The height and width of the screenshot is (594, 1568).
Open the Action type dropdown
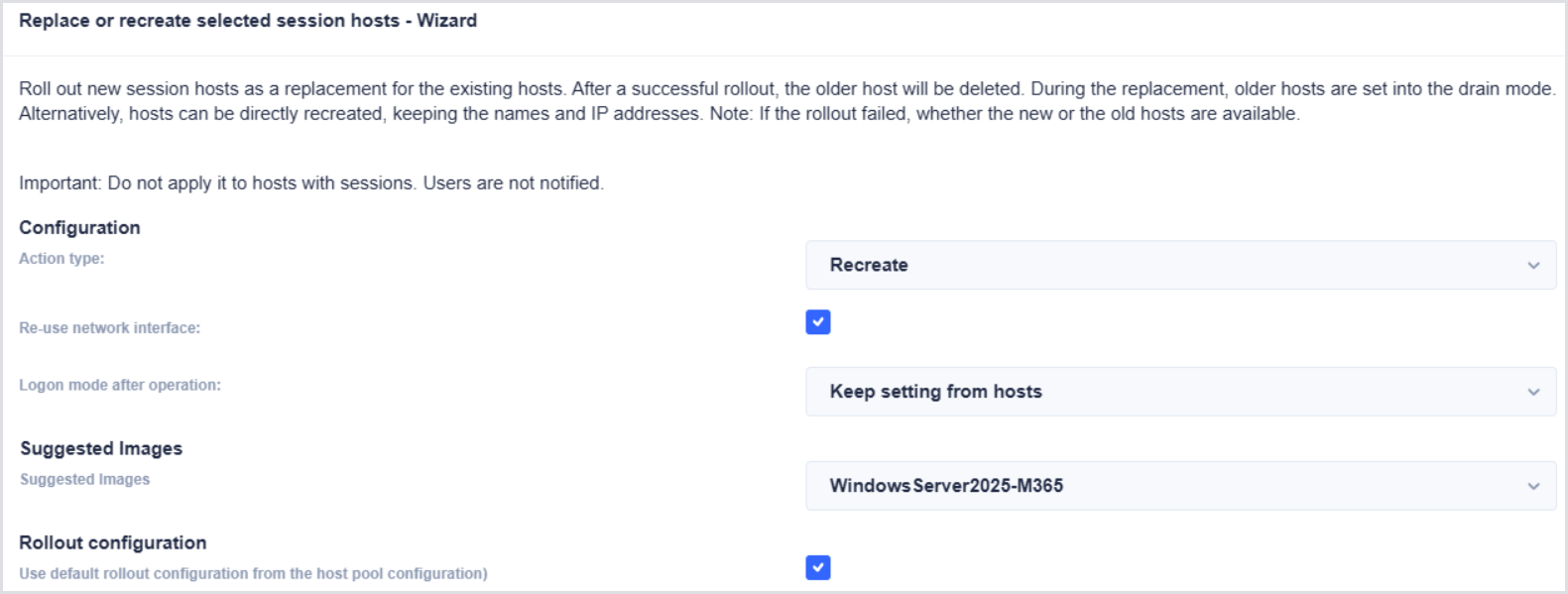[1180, 266]
